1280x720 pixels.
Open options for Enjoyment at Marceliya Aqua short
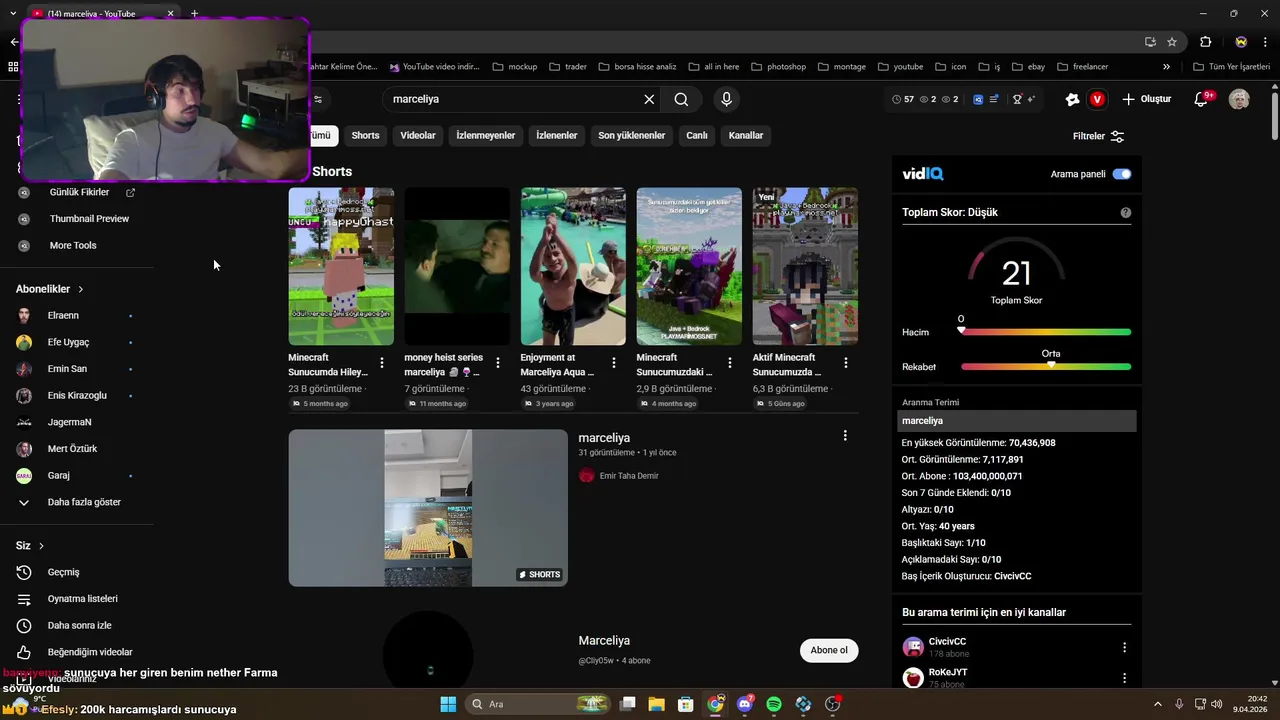click(x=614, y=363)
